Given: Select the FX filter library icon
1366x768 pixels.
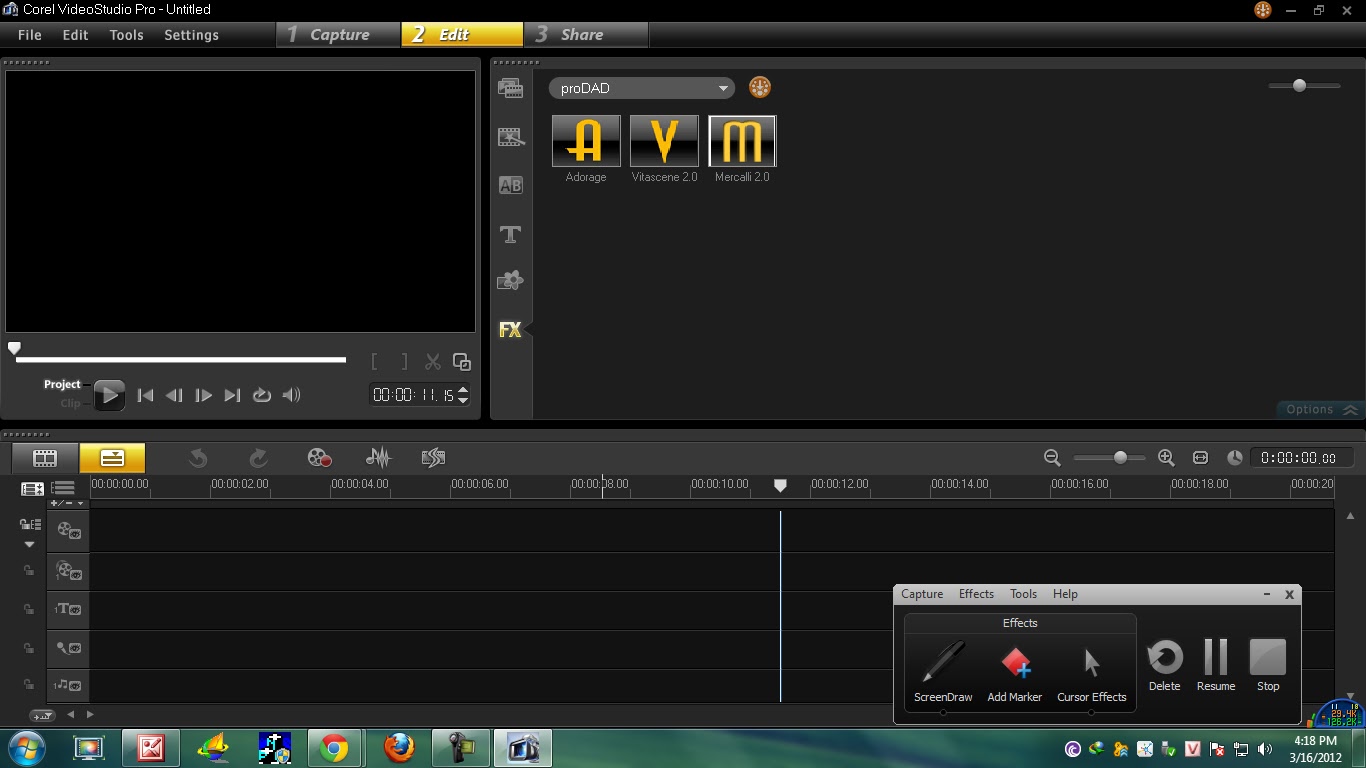Looking at the screenshot, I should (x=510, y=329).
